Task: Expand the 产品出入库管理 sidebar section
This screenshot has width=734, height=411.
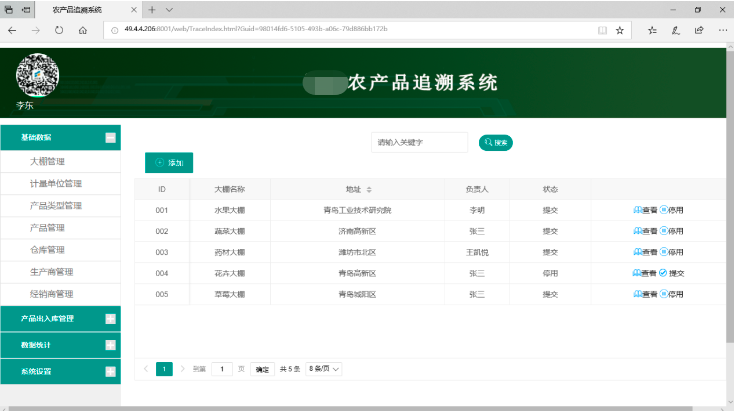Action: (x=111, y=319)
